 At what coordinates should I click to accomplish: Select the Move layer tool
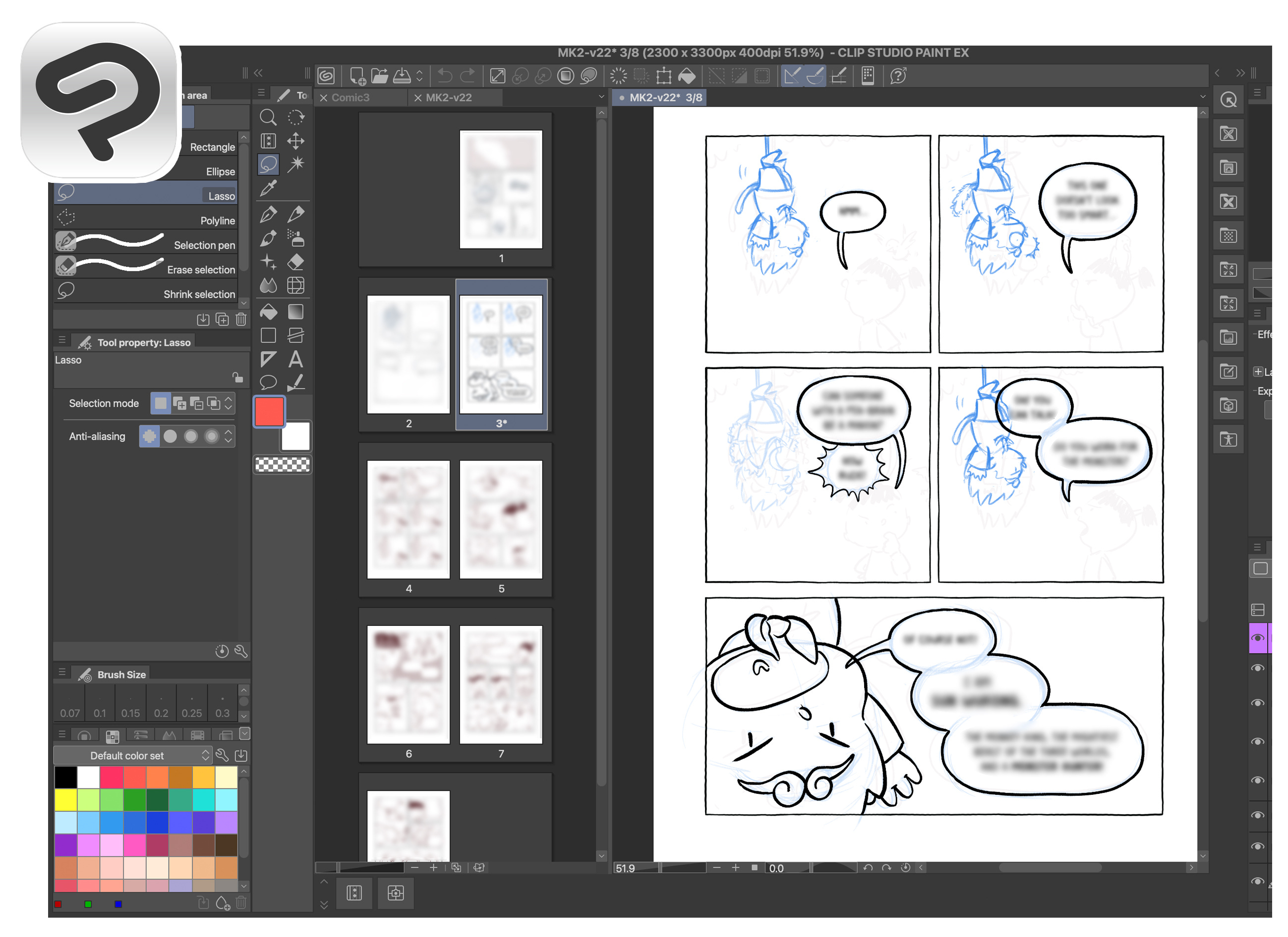(x=295, y=141)
